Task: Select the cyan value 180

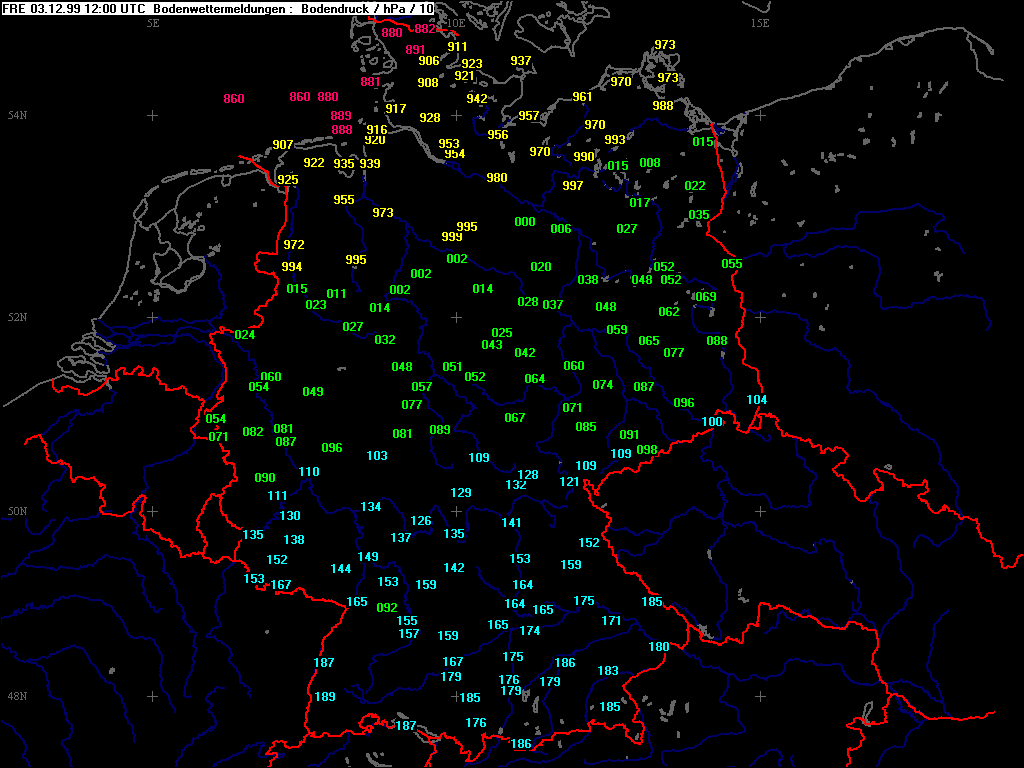Action: [x=659, y=647]
